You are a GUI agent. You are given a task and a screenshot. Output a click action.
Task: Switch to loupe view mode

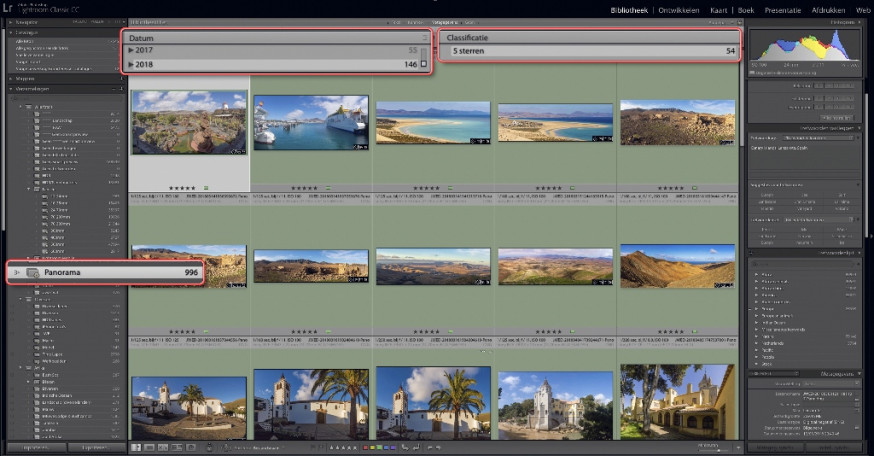coord(149,448)
